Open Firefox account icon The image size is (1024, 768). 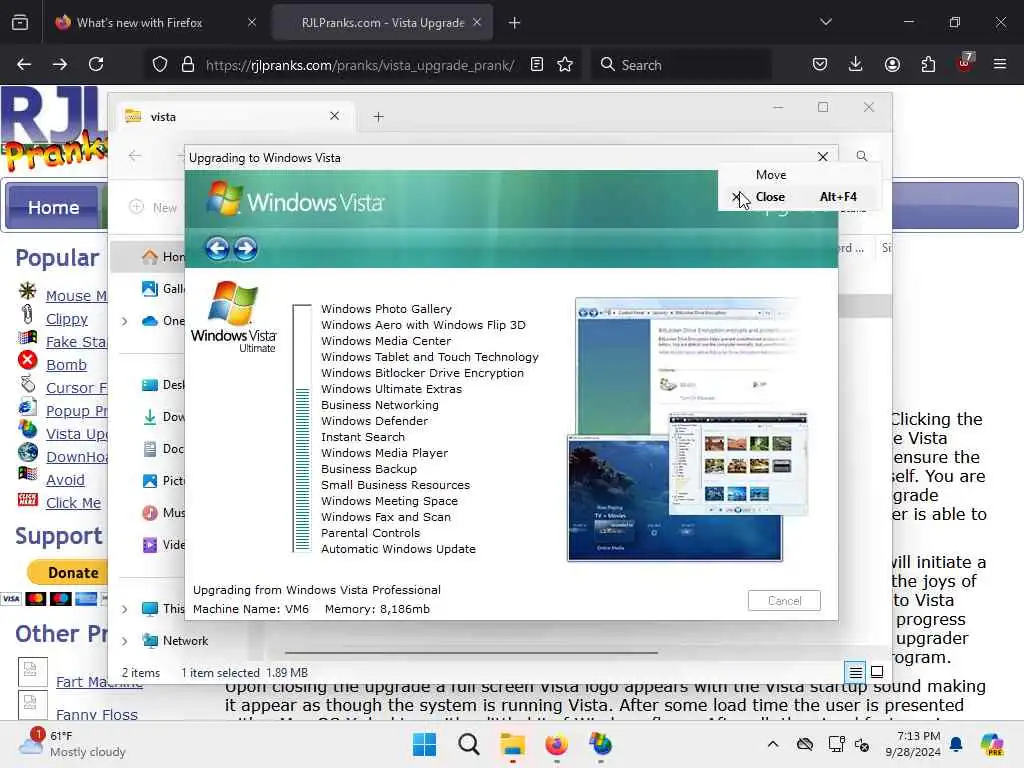[892, 64]
